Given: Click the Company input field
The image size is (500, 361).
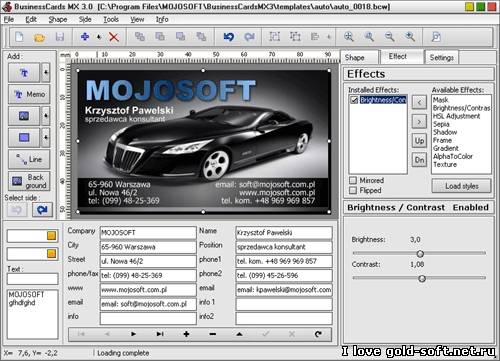Looking at the screenshot, I should pos(148,233).
